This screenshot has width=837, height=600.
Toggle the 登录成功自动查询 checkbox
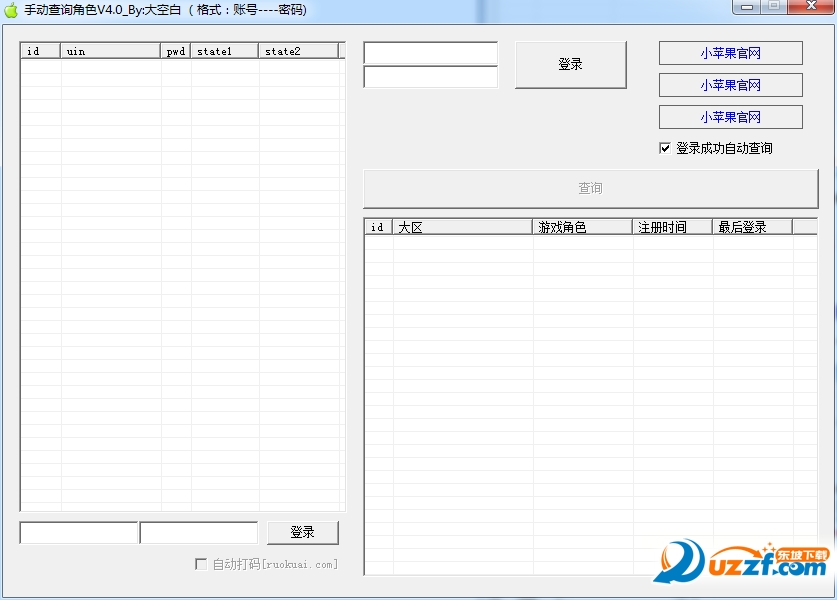pyautogui.click(x=666, y=148)
